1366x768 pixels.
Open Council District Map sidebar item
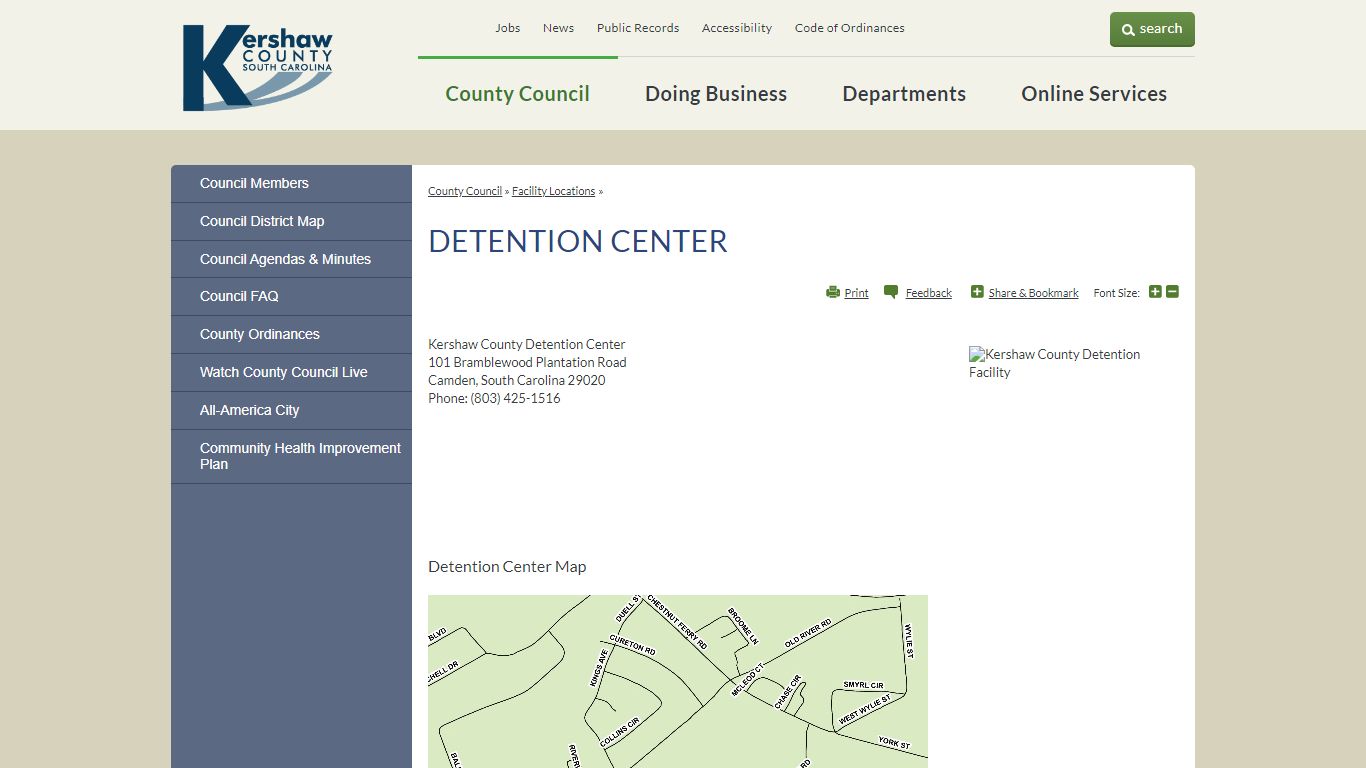291,222
